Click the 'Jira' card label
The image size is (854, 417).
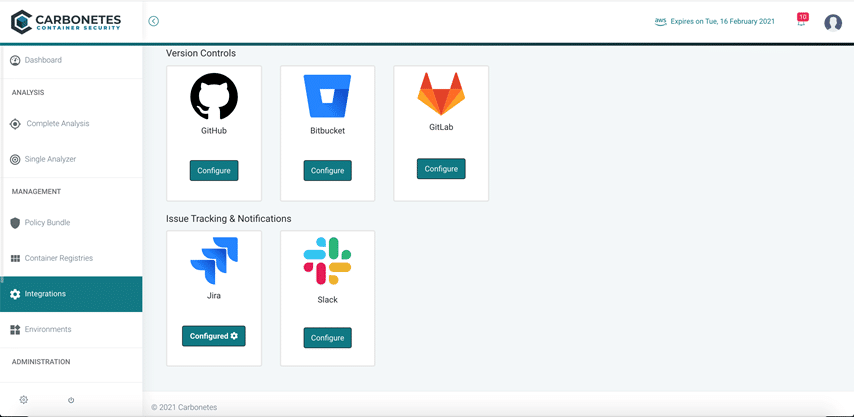point(214,296)
